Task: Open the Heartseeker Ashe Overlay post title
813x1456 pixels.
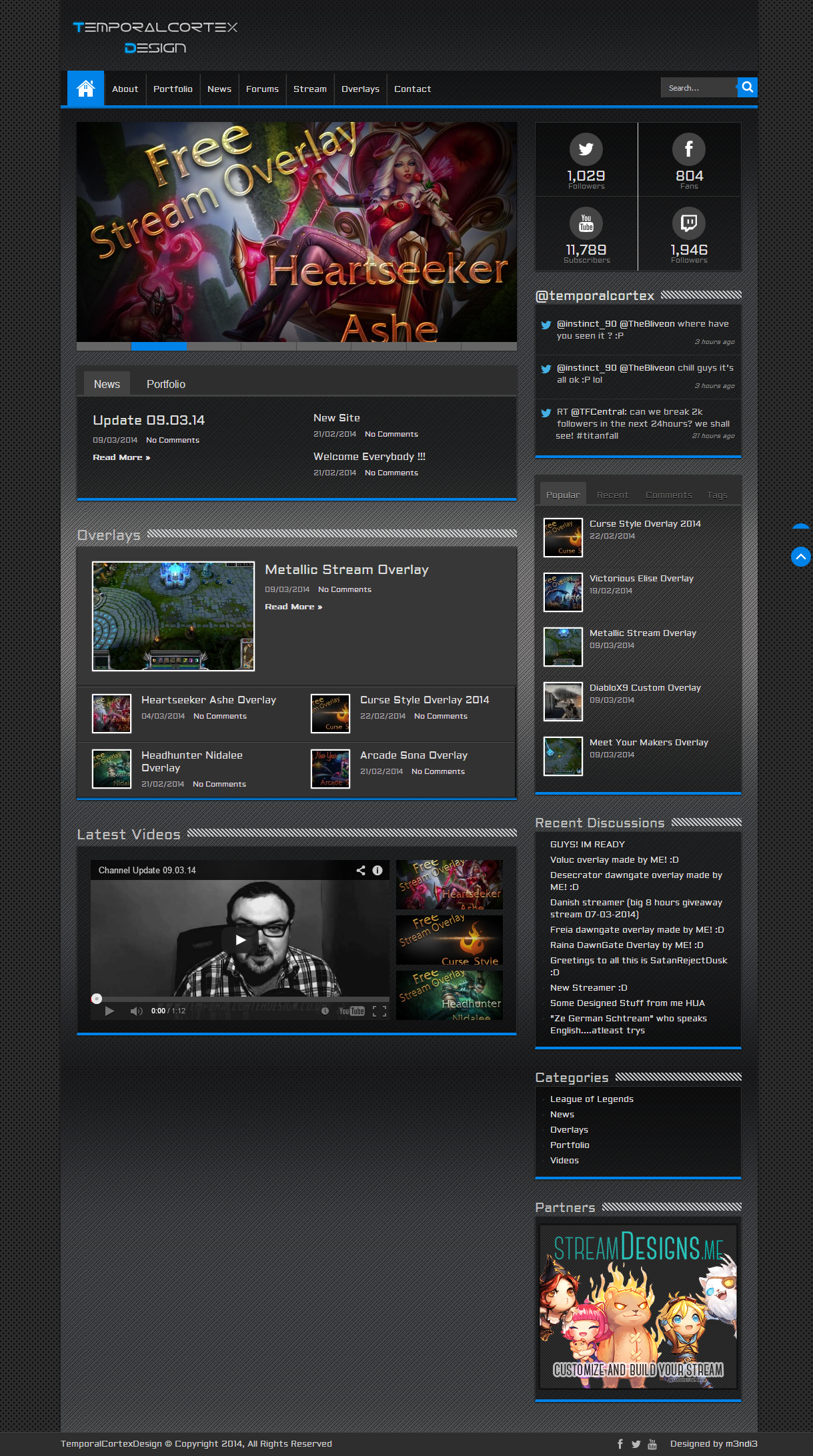Action: [209, 699]
